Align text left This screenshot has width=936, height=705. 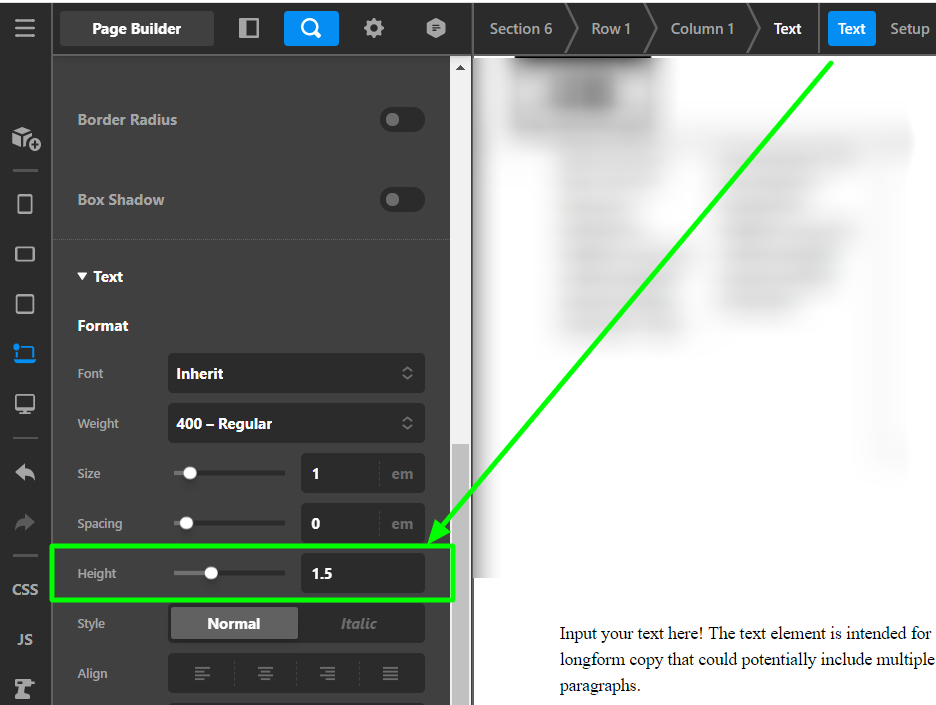click(202, 674)
